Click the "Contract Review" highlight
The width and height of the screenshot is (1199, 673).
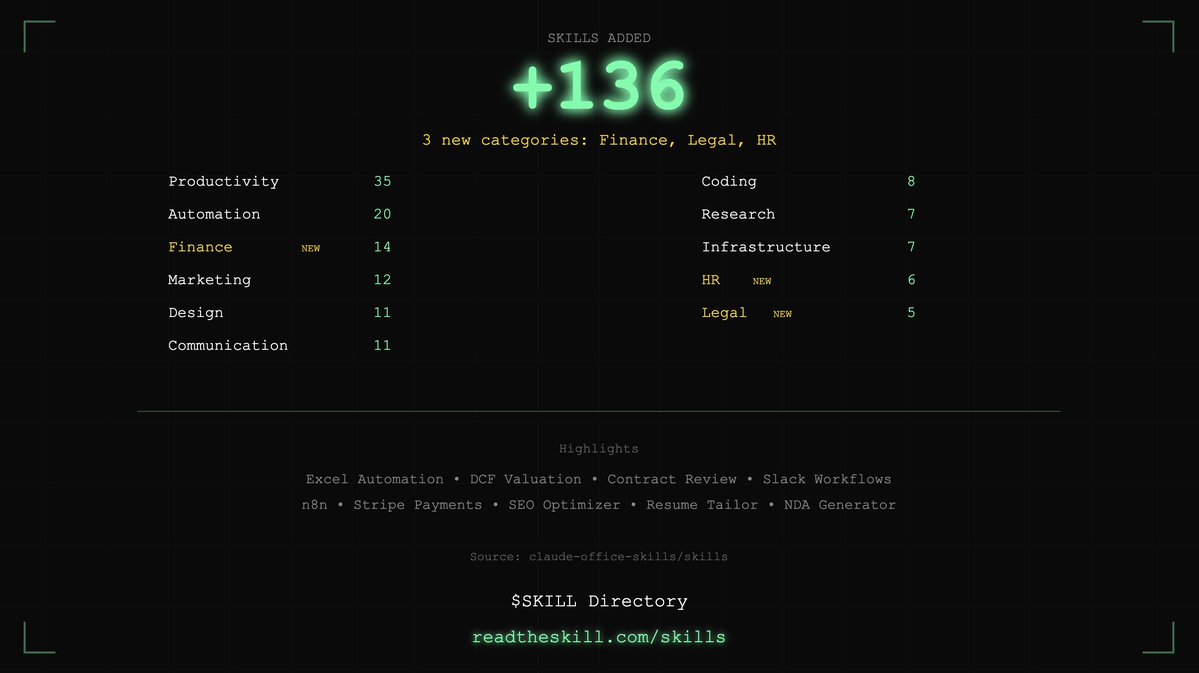pos(672,480)
